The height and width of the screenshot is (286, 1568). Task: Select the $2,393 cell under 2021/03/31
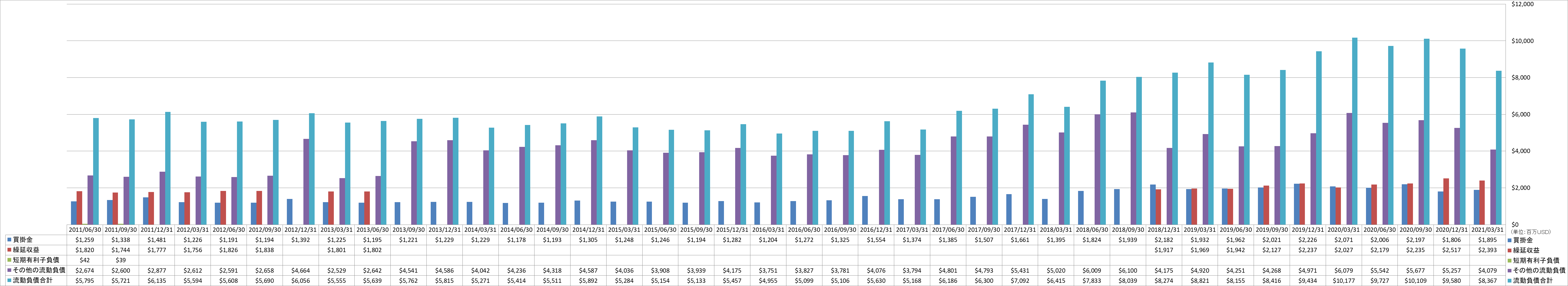(1488, 250)
